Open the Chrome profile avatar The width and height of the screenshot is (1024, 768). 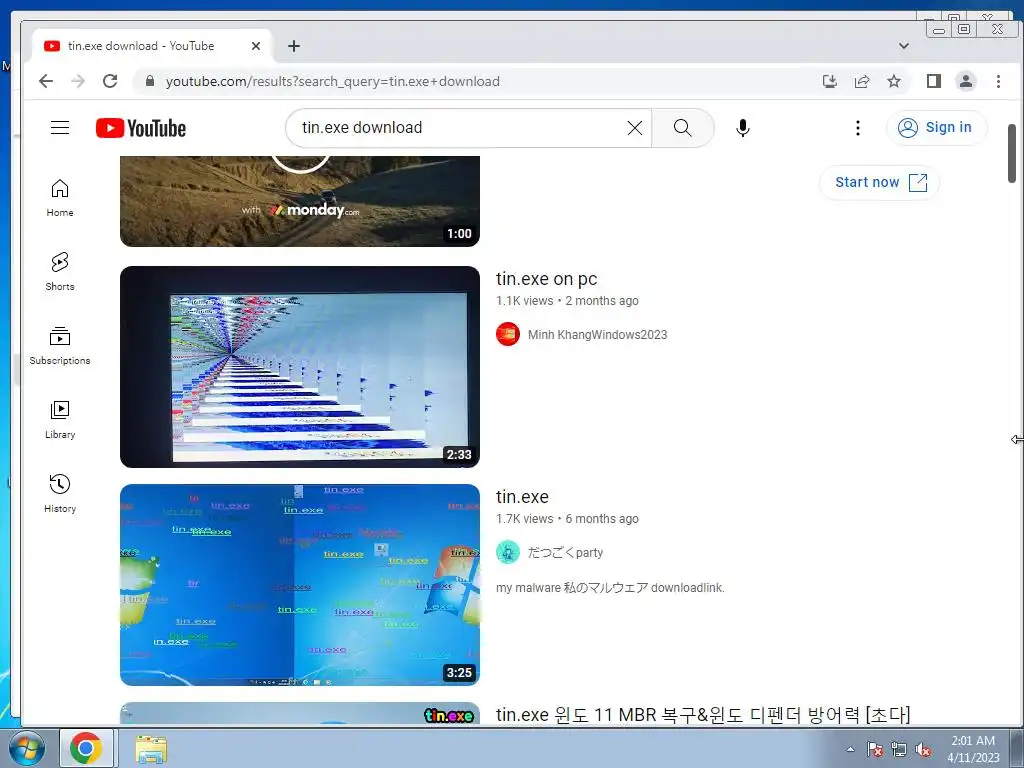click(x=966, y=81)
